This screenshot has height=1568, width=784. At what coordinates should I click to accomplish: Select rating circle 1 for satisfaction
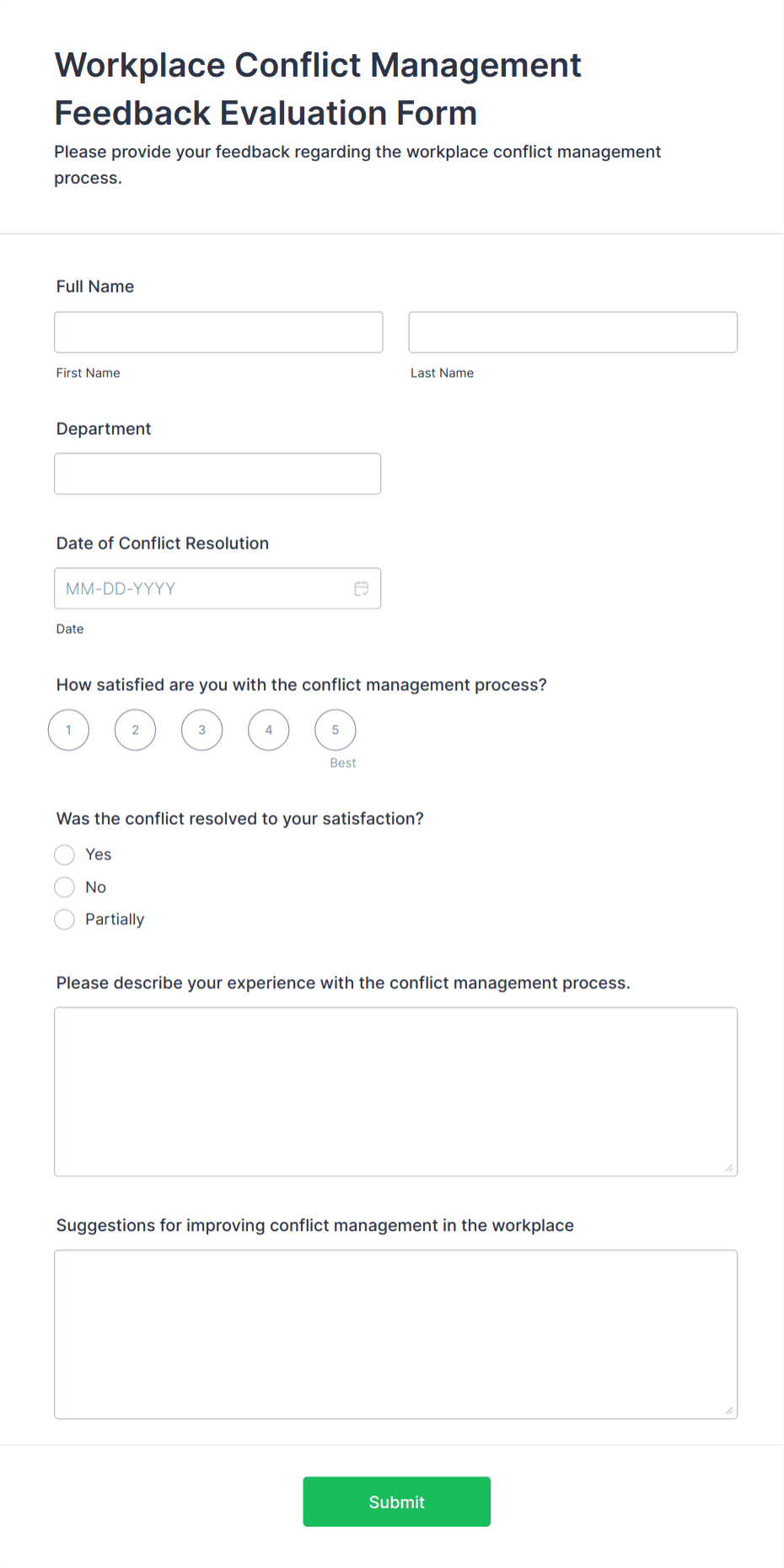coord(68,730)
